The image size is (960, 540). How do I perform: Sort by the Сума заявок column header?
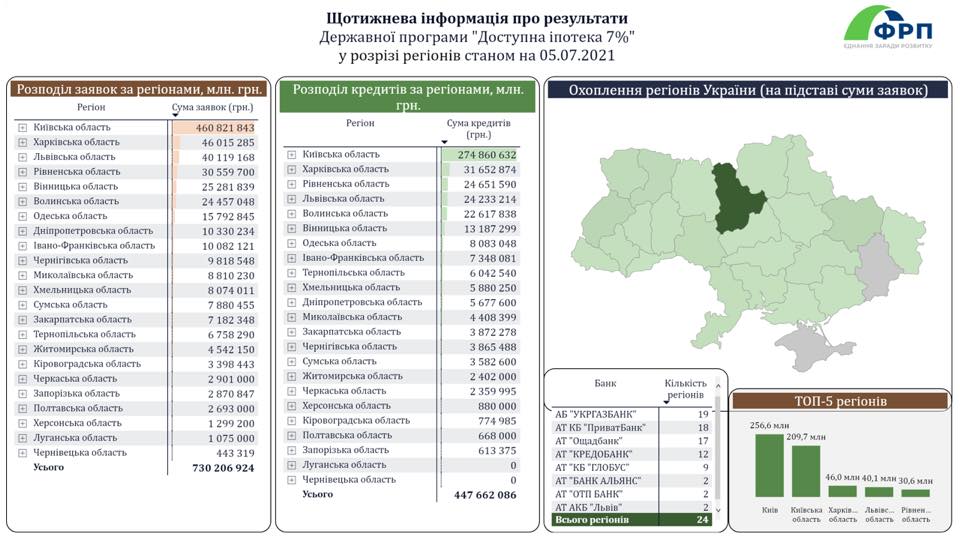tap(210, 107)
